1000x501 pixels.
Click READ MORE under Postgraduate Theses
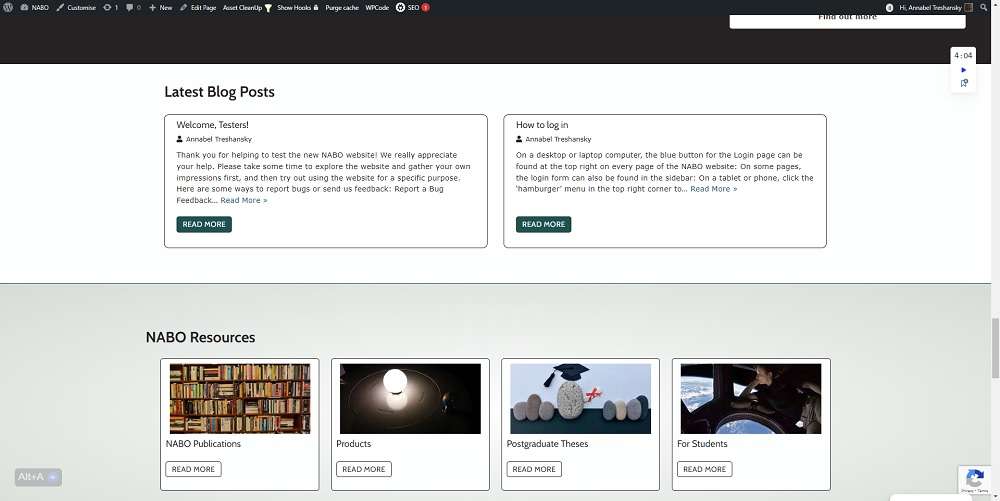[534, 469]
